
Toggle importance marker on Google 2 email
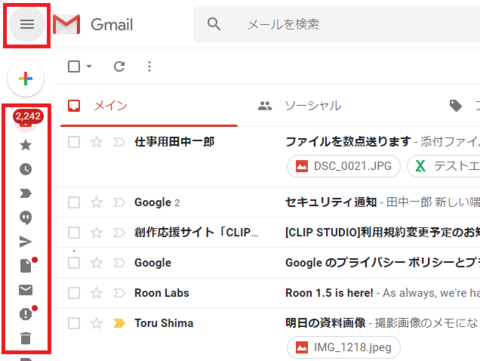[x=119, y=203]
